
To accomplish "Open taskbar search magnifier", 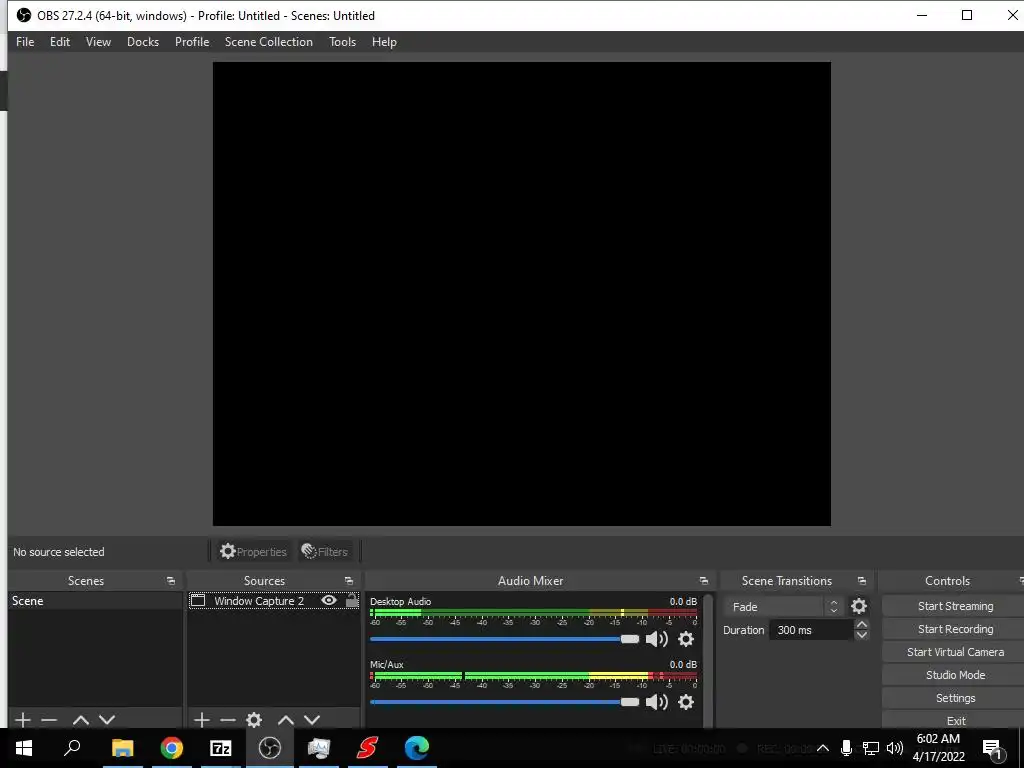I will (x=72, y=748).
